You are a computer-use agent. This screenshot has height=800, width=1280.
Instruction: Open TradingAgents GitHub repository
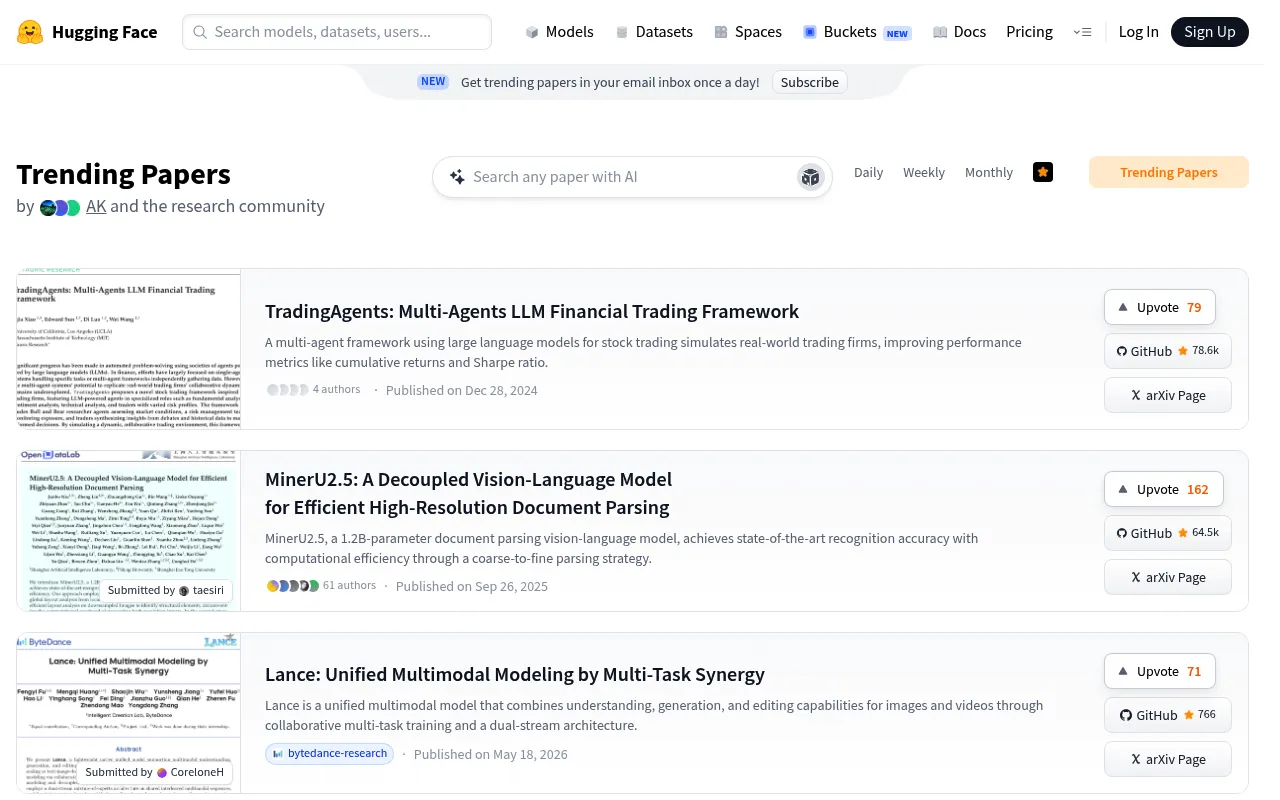click(1168, 351)
